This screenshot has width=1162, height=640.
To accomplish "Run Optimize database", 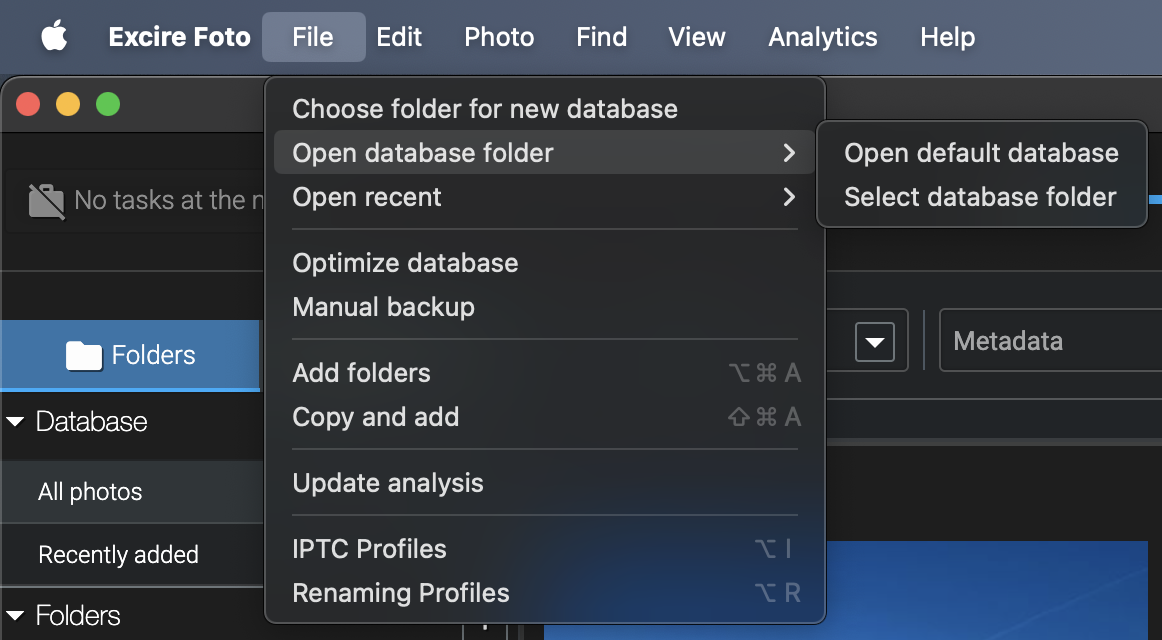I will [x=545, y=263].
